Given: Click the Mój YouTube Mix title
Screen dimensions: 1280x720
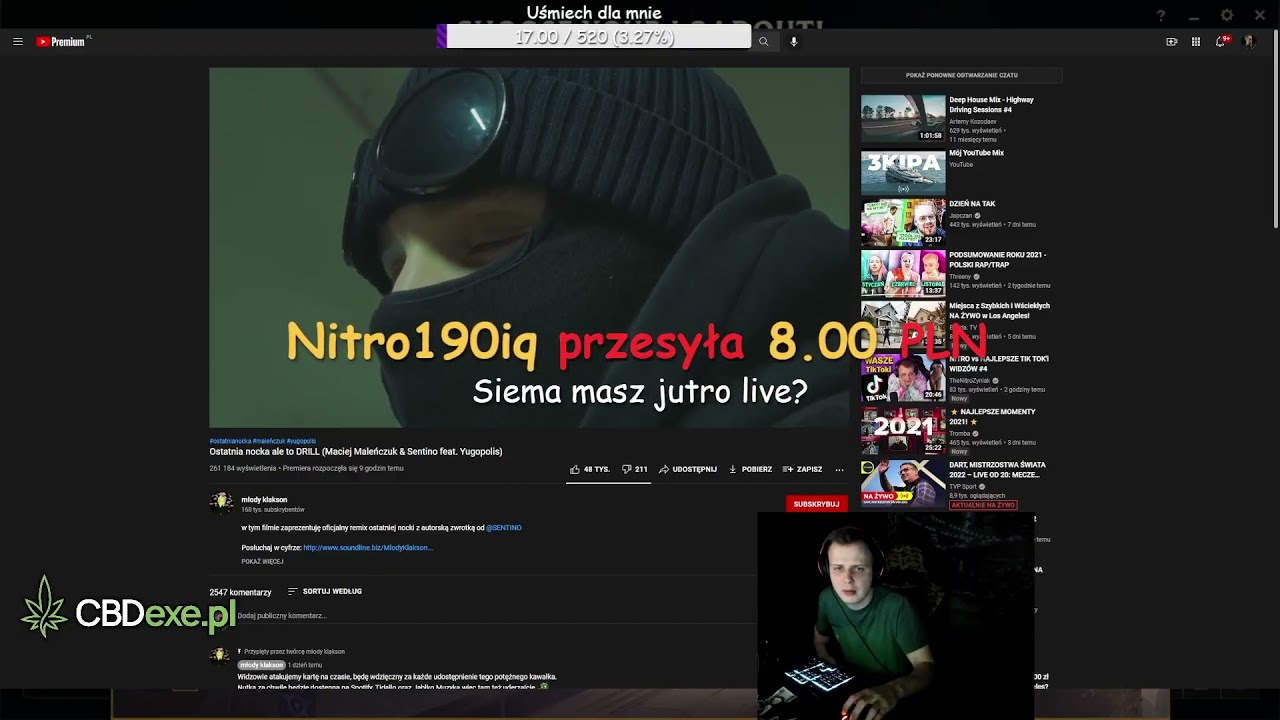Looking at the screenshot, I should [x=976, y=153].
